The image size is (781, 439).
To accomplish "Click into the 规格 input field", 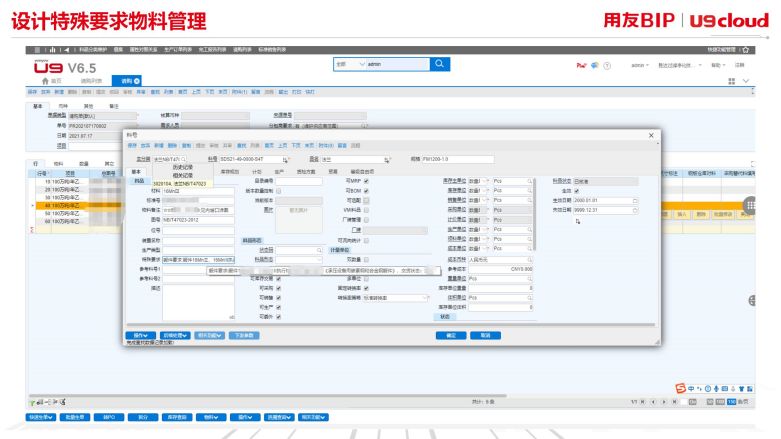I will pos(458,159).
